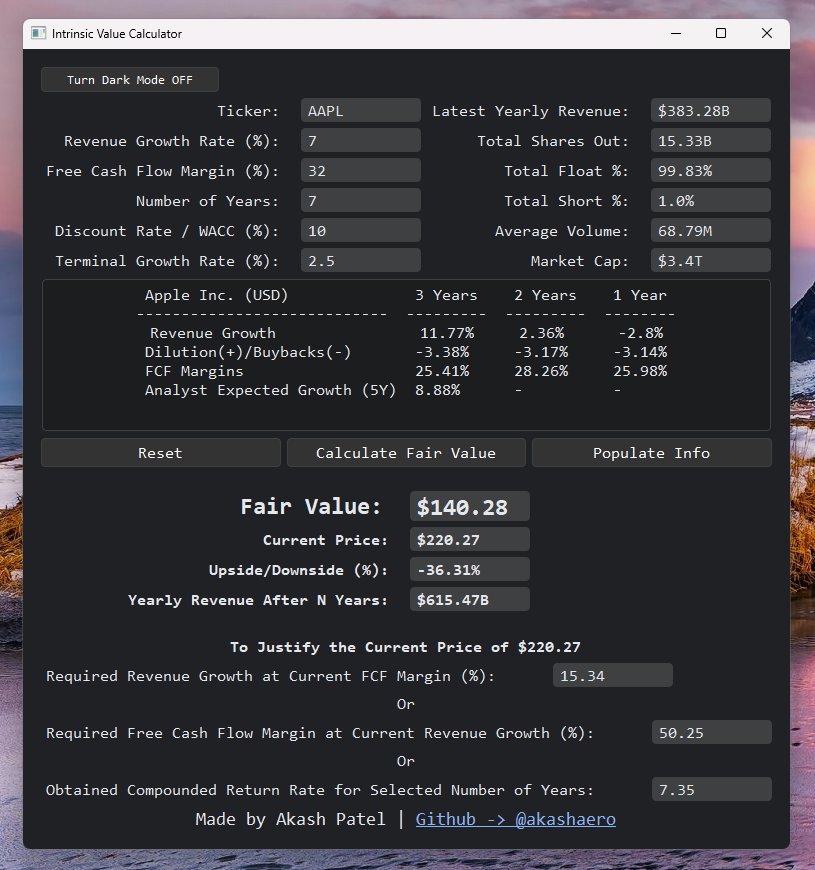
Task: Click the Reset button
Action: [x=160, y=453]
